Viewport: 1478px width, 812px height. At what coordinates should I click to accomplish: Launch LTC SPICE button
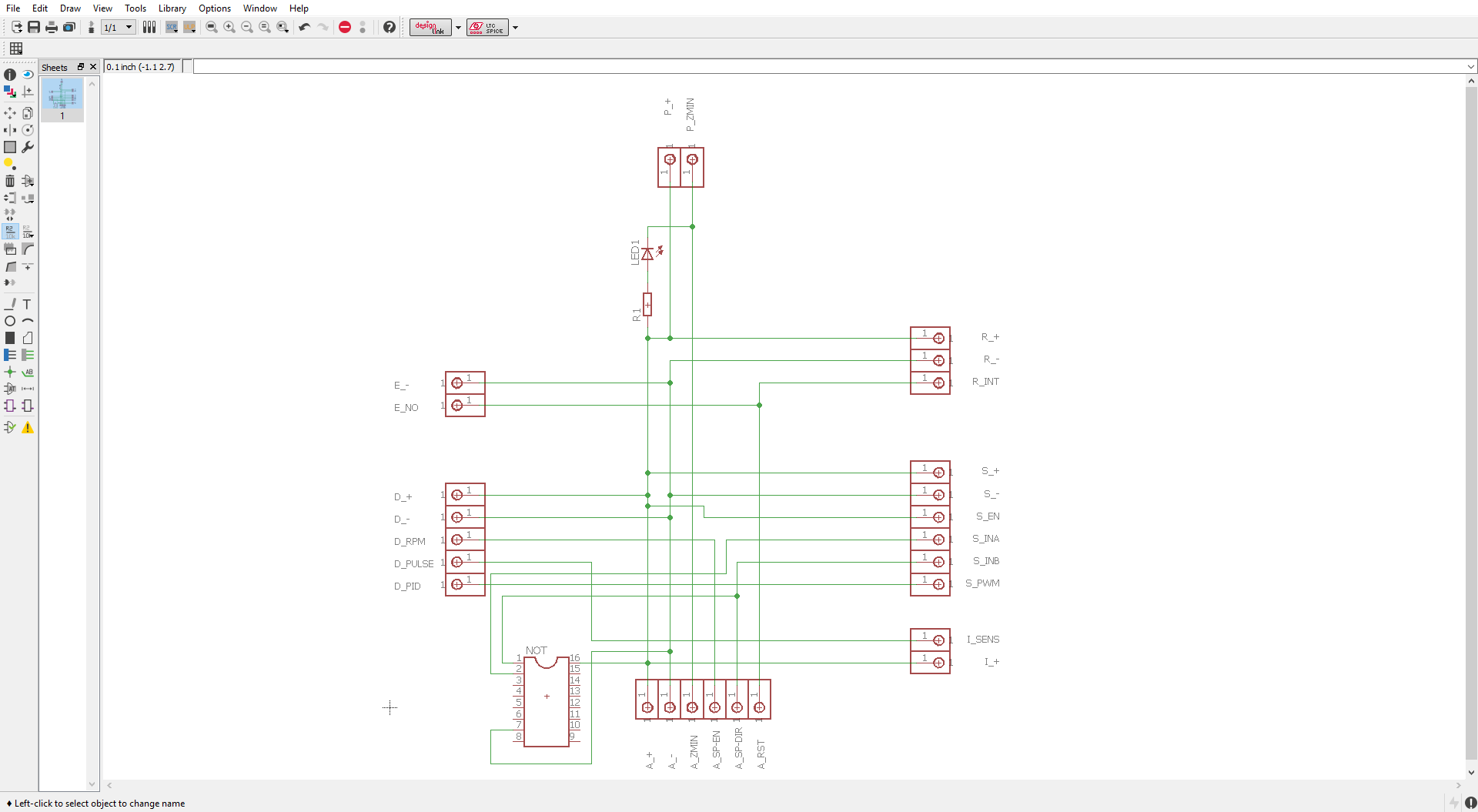487,27
